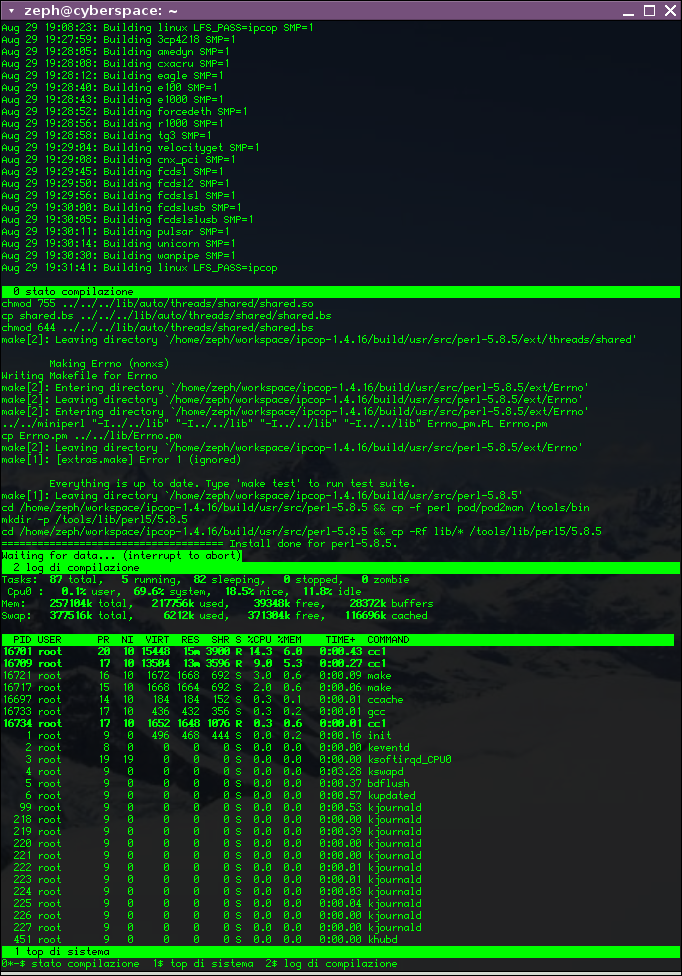682x976 pixels.
Task: Select the cc1 process row with PID 16701
Action: (x=200, y=651)
